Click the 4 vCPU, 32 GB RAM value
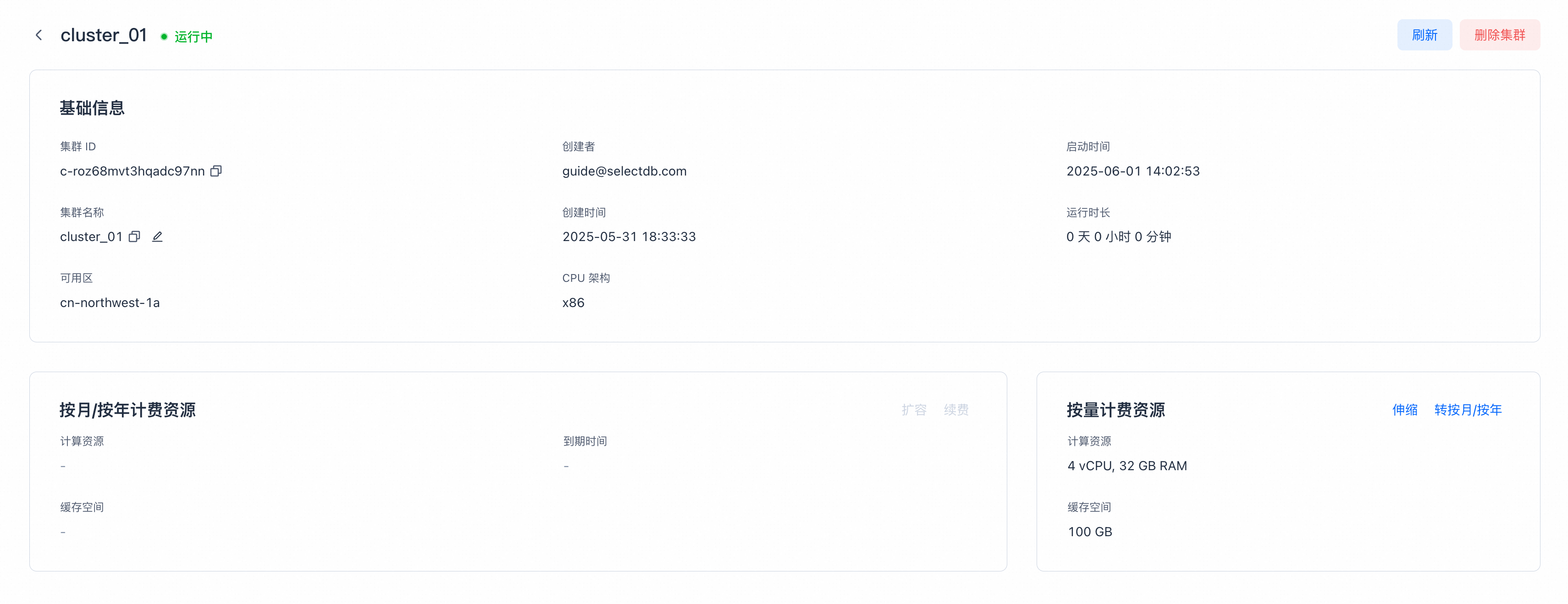The width and height of the screenshot is (1568, 604). (x=1126, y=466)
